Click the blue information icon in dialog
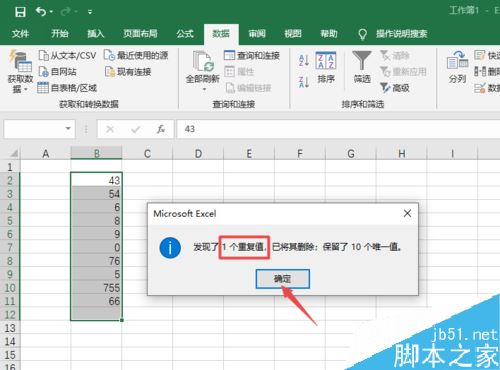Screen dimensions: 500x370 (x=170, y=248)
